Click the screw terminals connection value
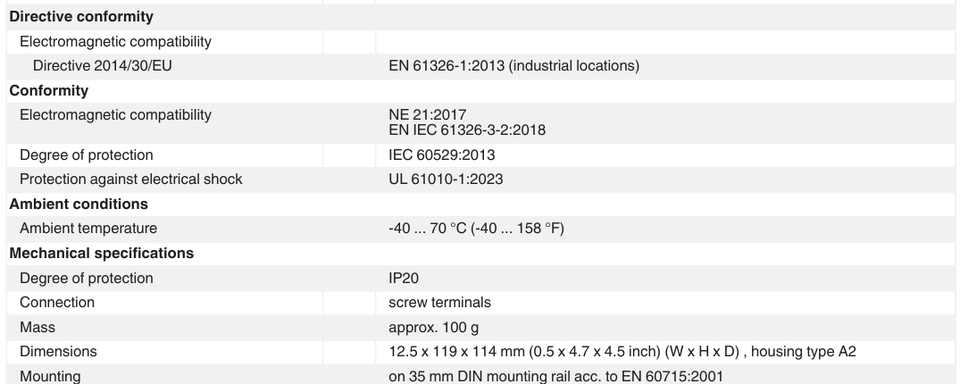 (x=440, y=303)
